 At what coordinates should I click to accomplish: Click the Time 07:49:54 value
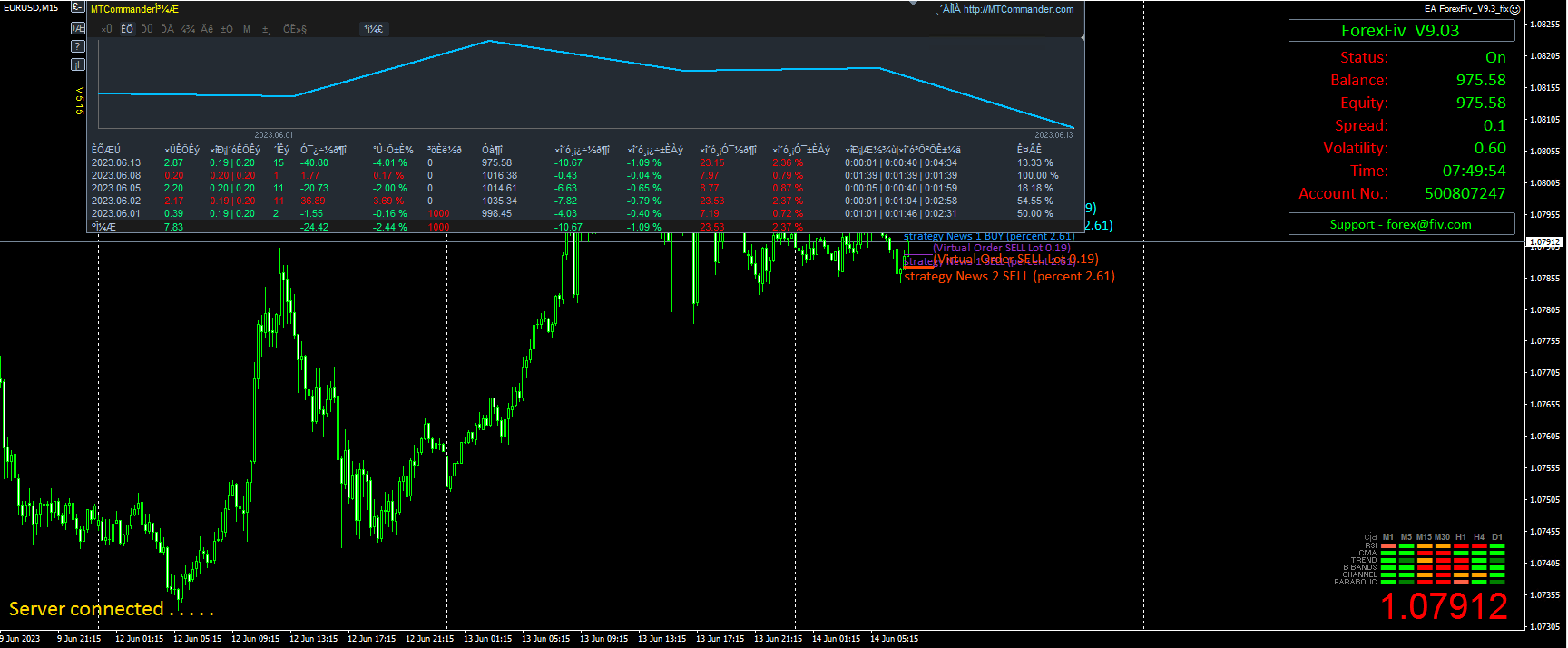[x=1475, y=171]
